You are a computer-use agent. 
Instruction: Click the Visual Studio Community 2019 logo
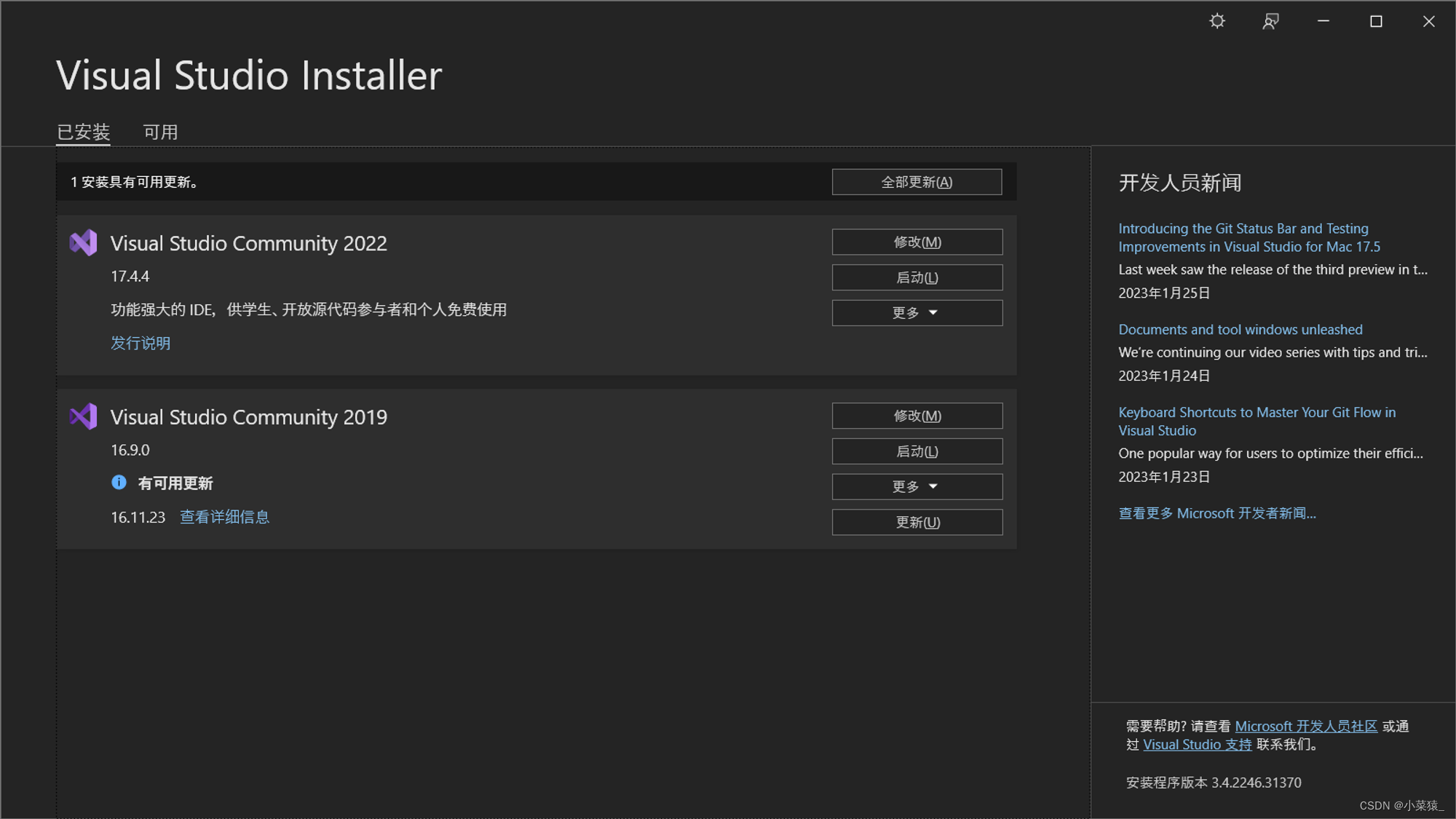pyautogui.click(x=84, y=416)
